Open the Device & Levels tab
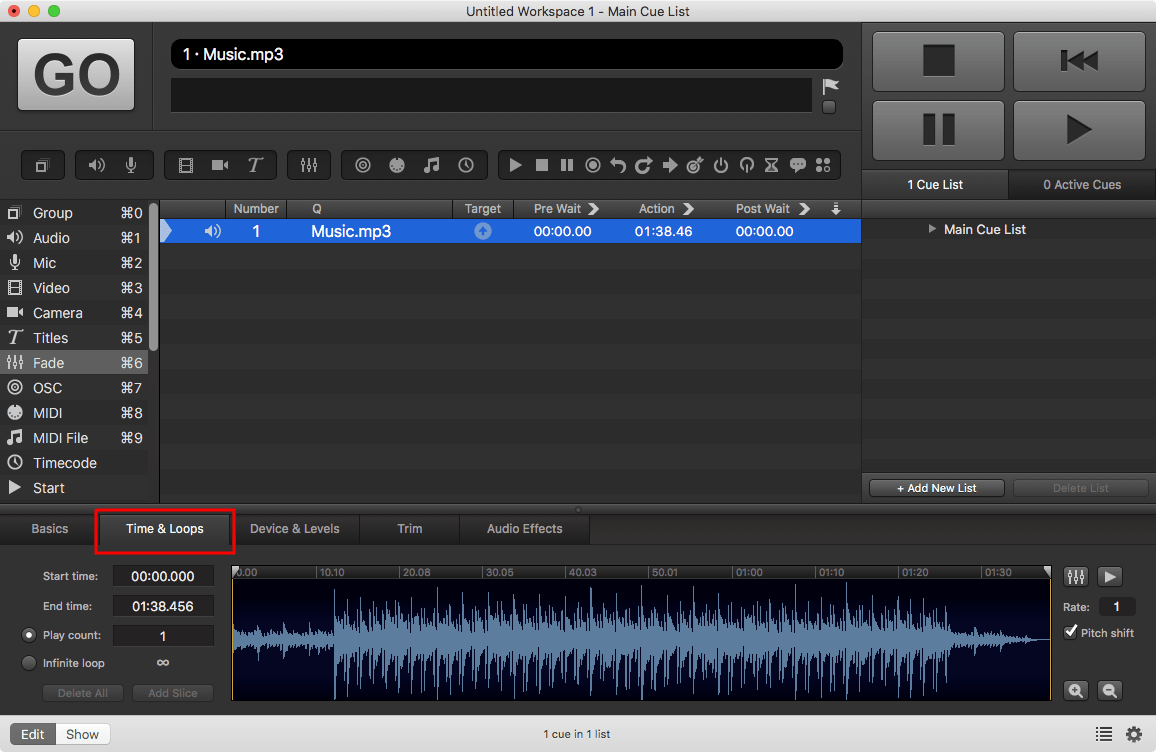Viewport: 1156px width, 752px height. (x=295, y=529)
